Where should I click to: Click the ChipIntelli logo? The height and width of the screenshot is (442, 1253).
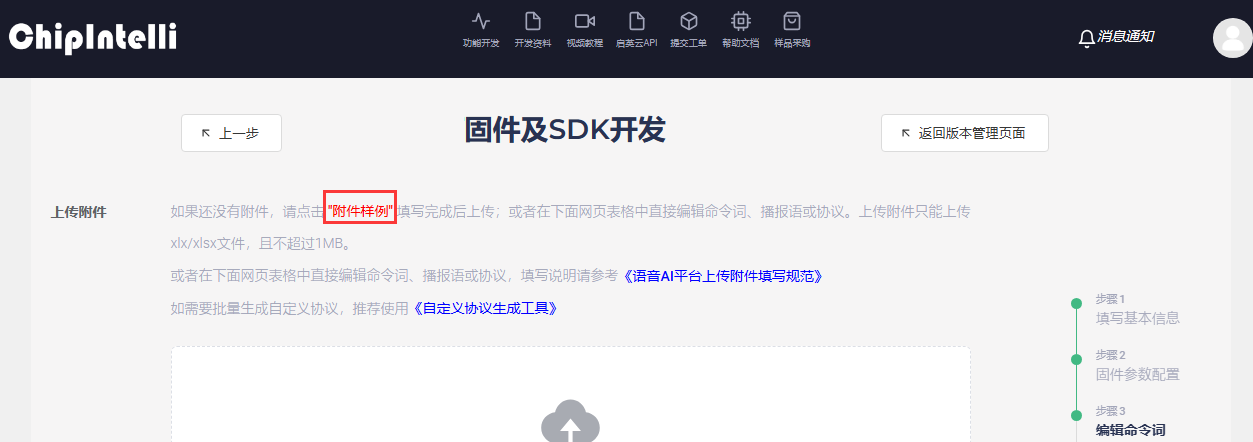coord(93,38)
